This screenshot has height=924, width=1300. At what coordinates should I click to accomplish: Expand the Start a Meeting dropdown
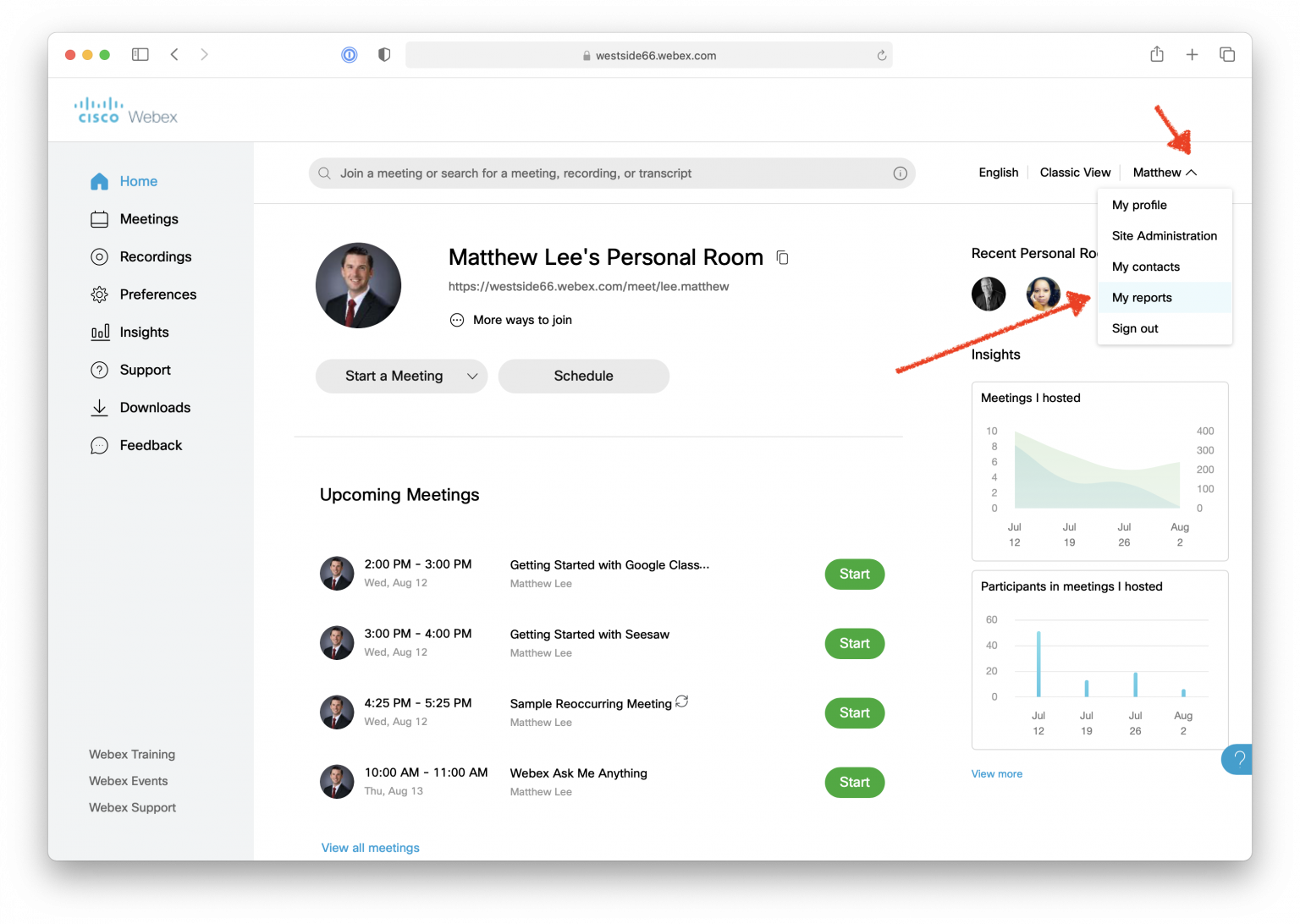point(474,376)
